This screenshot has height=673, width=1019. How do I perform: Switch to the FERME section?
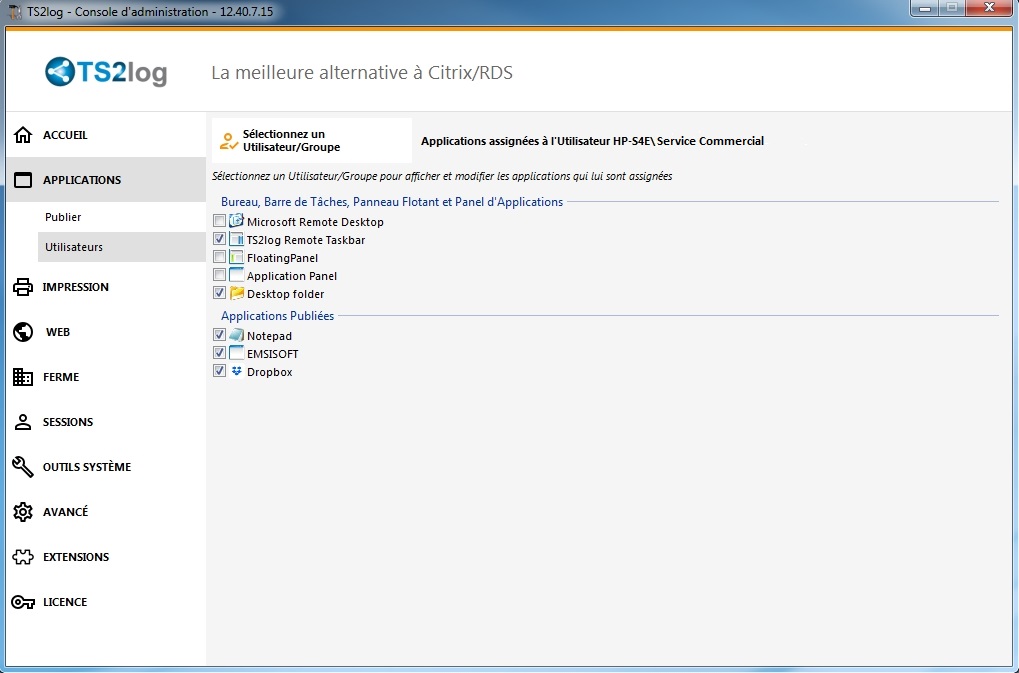pyautogui.click(x=106, y=377)
